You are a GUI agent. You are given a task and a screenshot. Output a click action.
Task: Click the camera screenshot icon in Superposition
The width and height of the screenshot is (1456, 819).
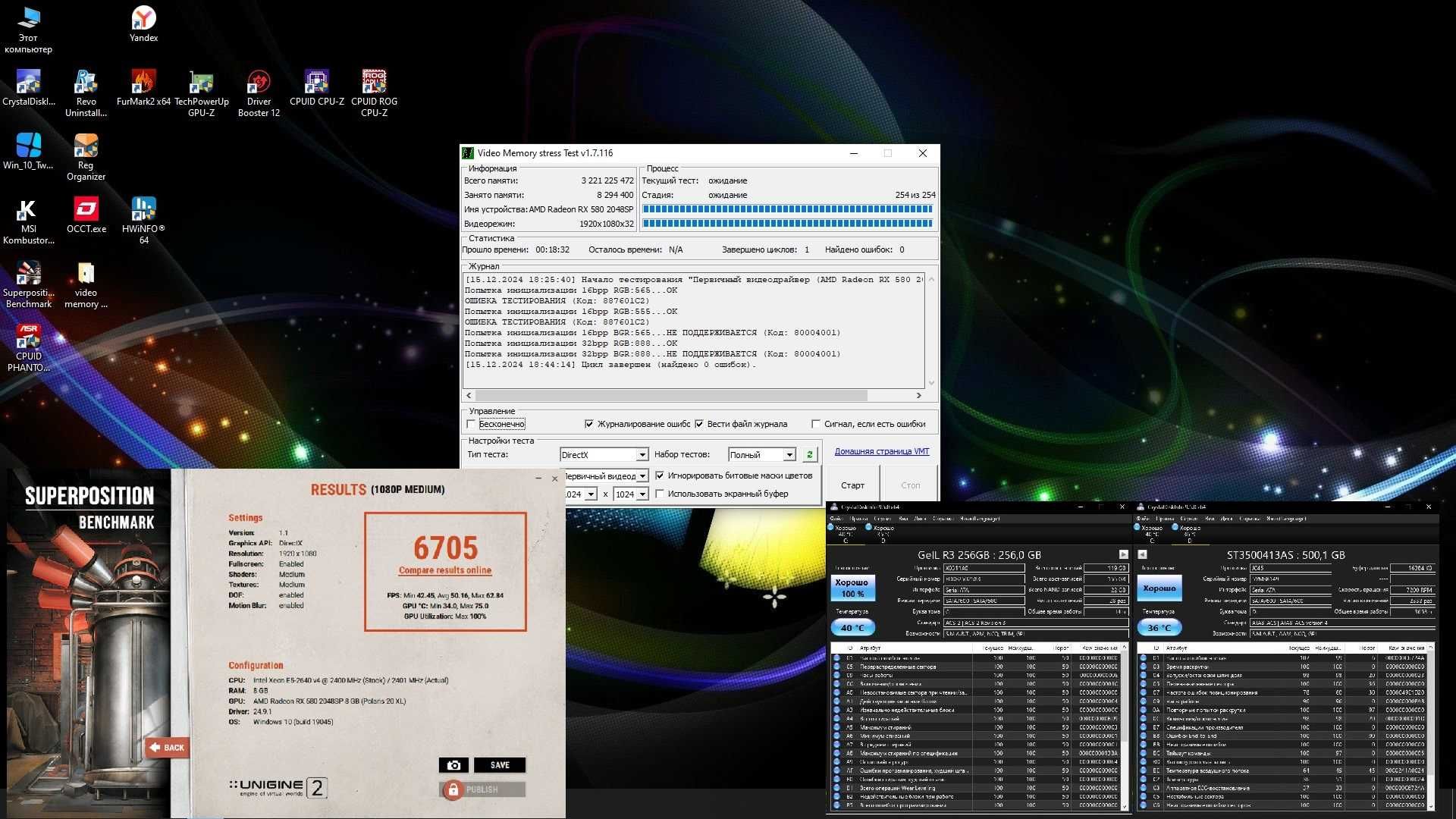click(x=453, y=765)
